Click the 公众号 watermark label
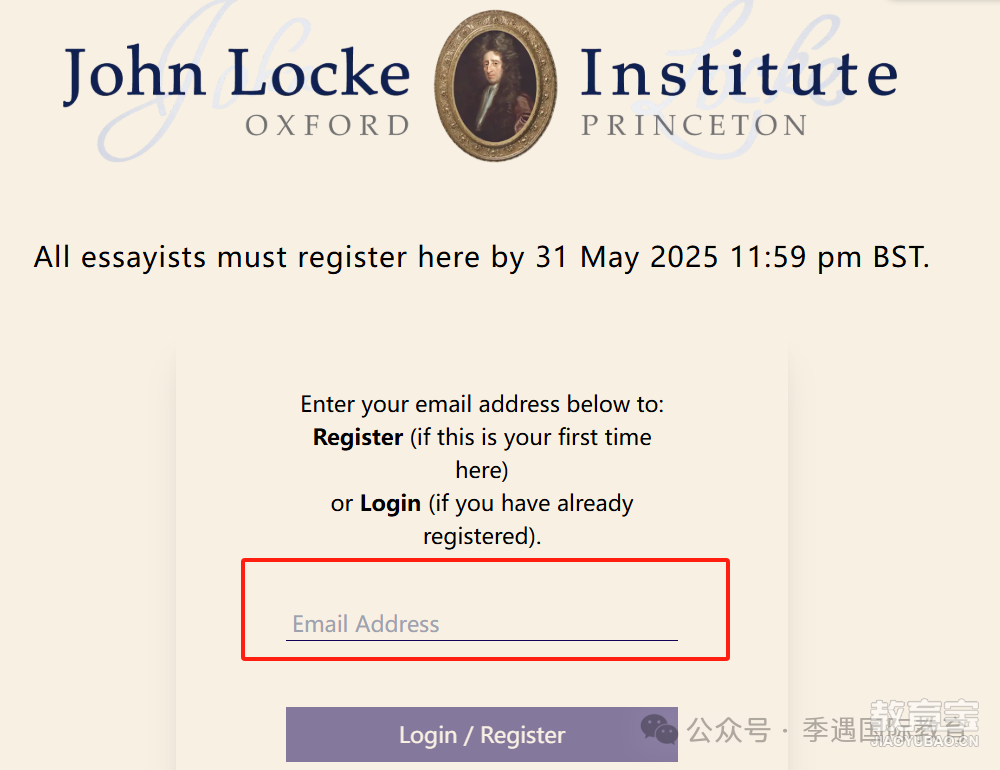Image resolution: width=1000 pixels, height=770 pixels. coord(729,730)
